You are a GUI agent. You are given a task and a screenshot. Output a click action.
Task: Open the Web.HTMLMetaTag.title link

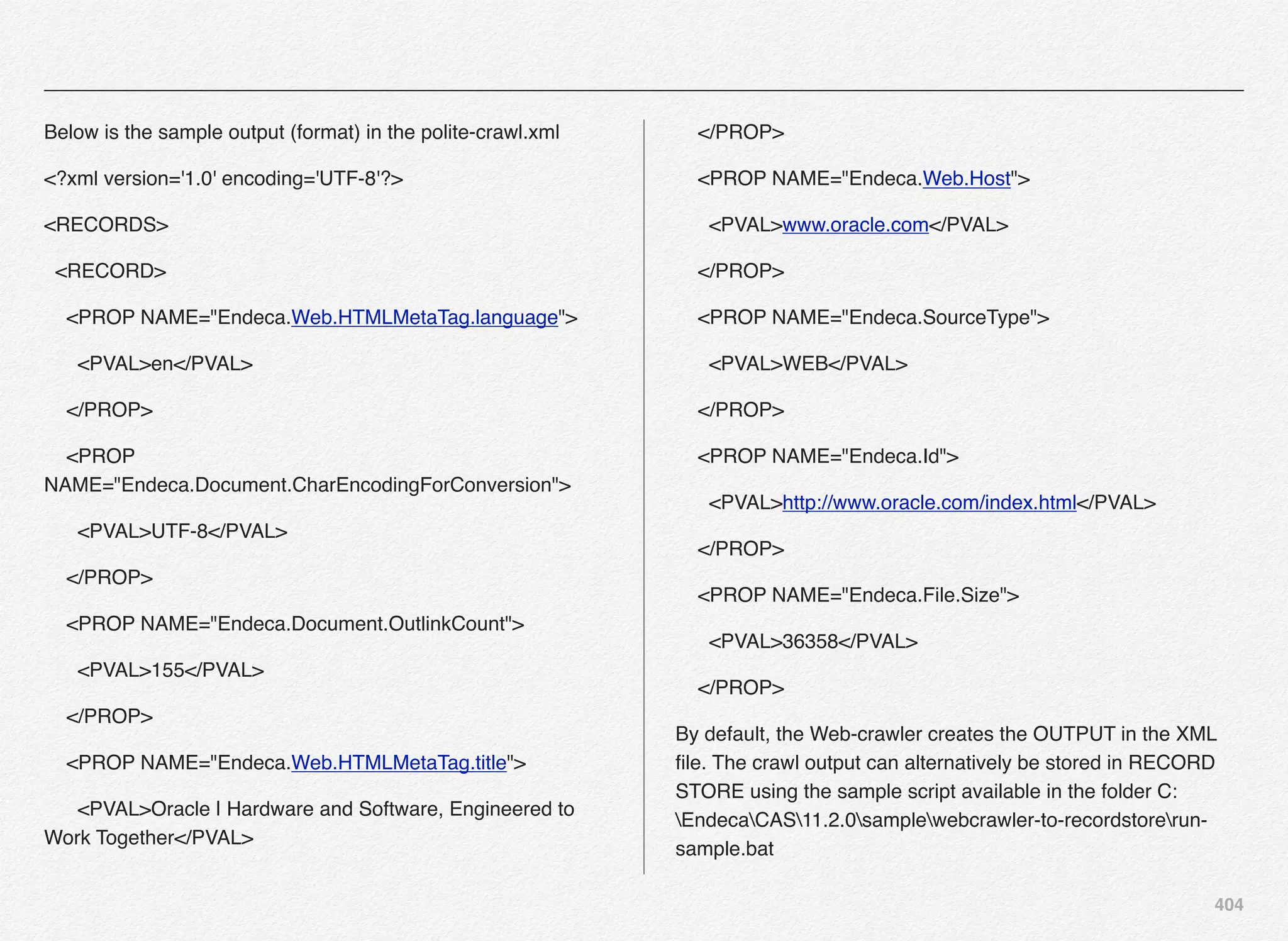399,763
